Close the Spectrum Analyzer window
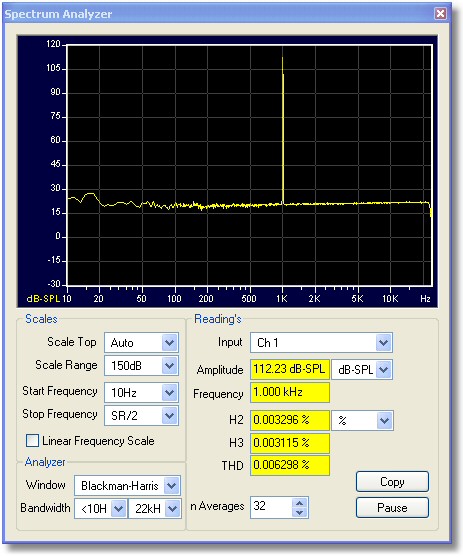463x557 pixels. pos(440,13)
